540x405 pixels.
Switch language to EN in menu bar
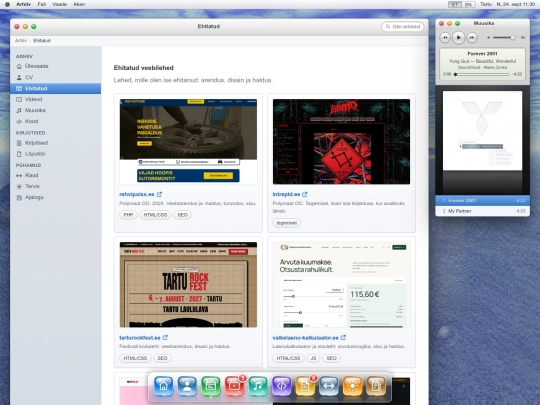(x=468, y=4)
